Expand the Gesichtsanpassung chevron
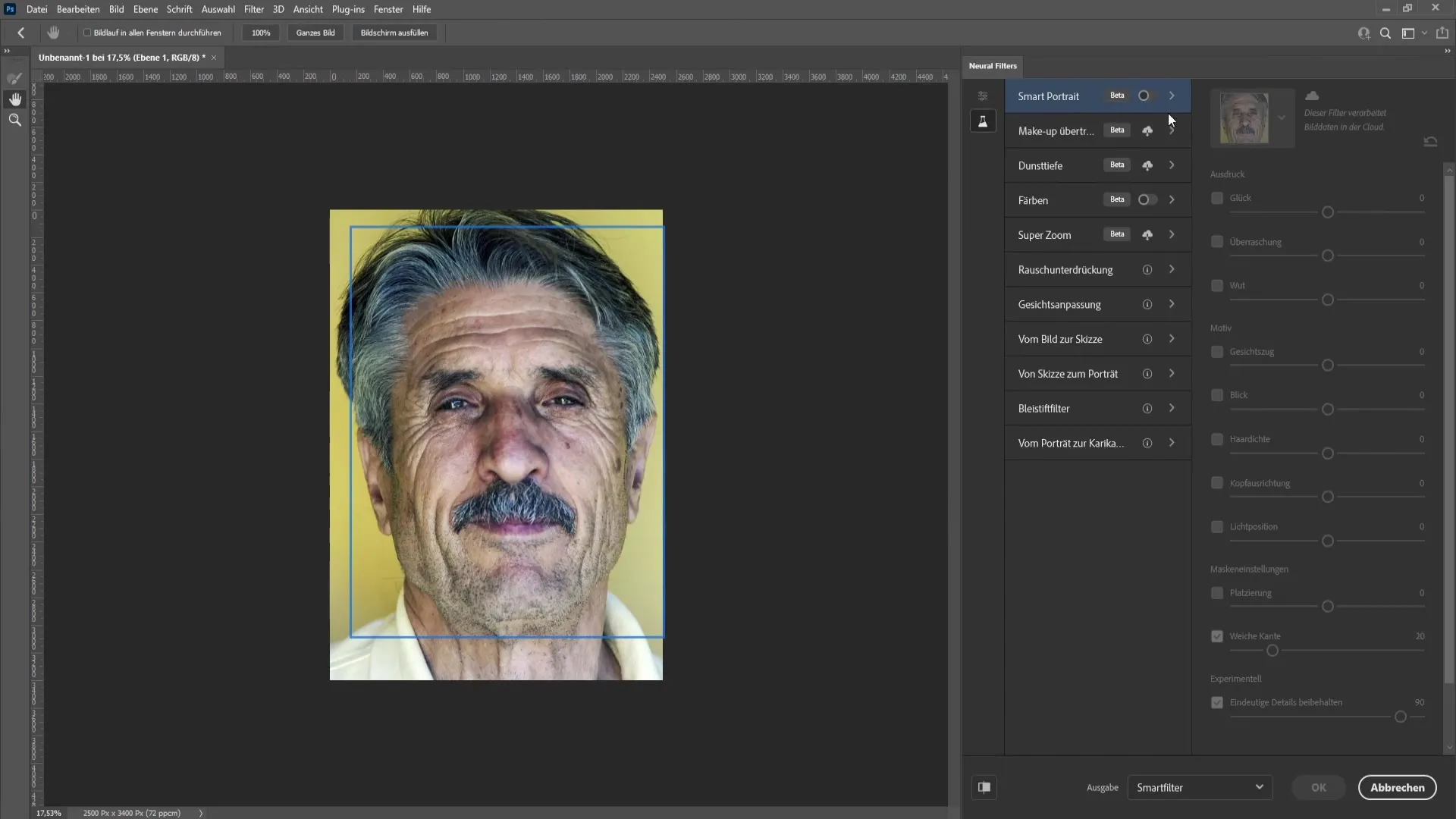This screenshot has height=819, width=1456. [1172, 305]
